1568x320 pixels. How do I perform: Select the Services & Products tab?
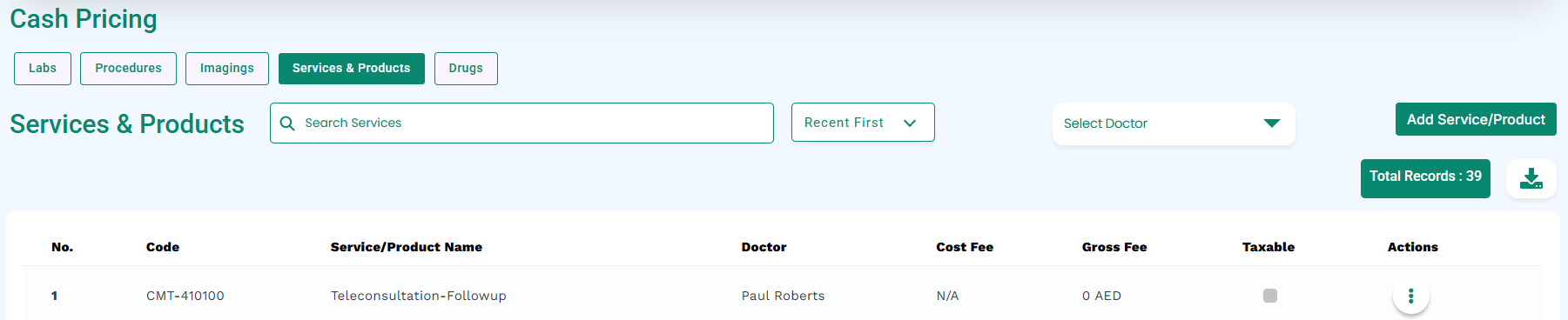pyautogui.click(x=352, y=69)
